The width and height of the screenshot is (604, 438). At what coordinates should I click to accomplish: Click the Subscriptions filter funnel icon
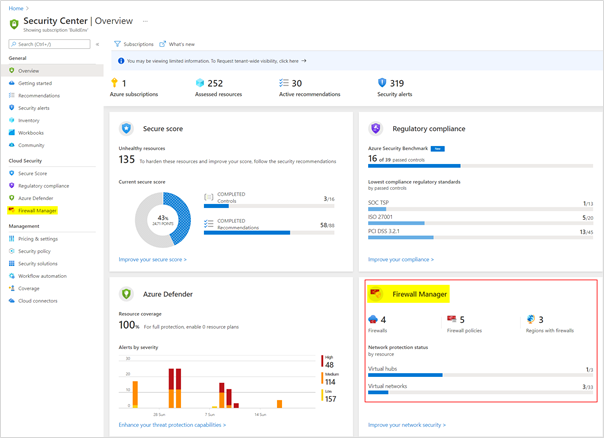point(117,44)
